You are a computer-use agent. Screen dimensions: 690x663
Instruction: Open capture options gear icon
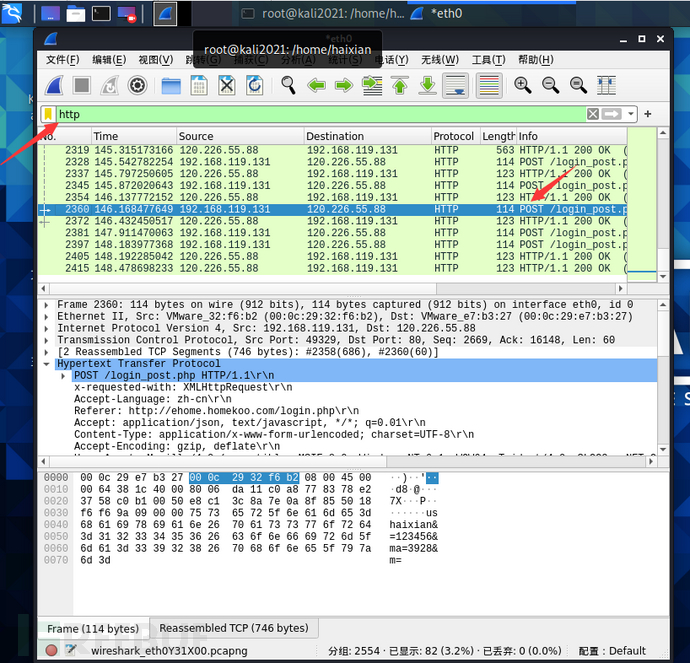point(137,85)
